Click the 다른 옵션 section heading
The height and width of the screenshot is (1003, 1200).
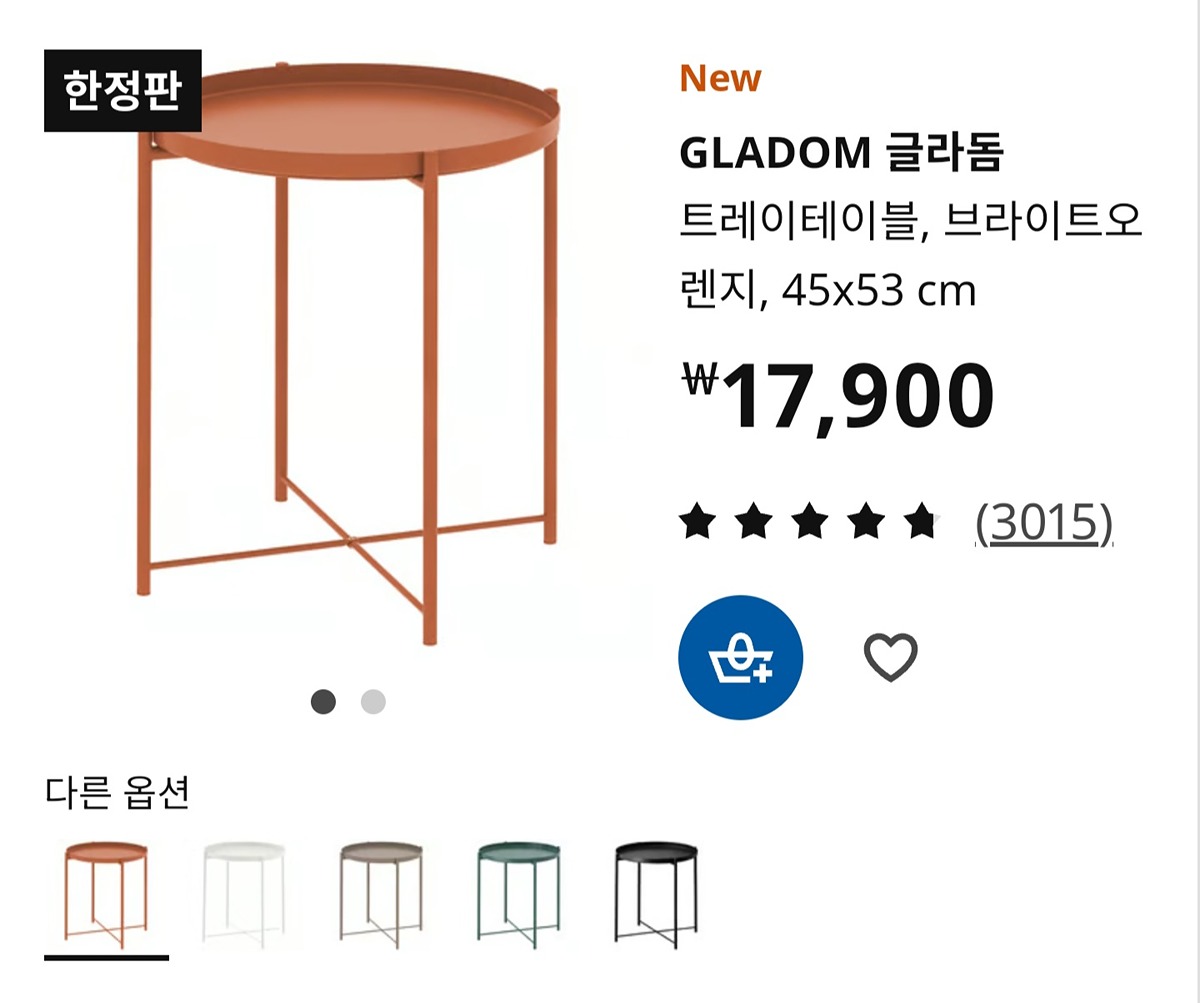(x=117, y=793)
